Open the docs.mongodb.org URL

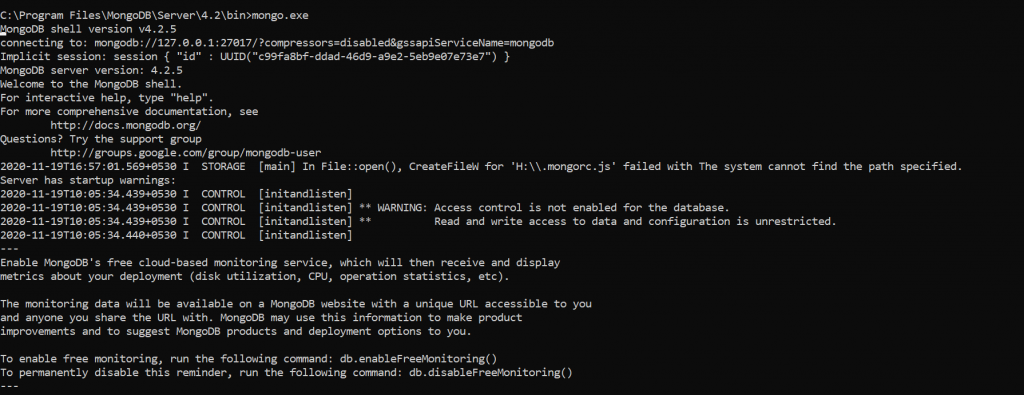click(125, 125)
